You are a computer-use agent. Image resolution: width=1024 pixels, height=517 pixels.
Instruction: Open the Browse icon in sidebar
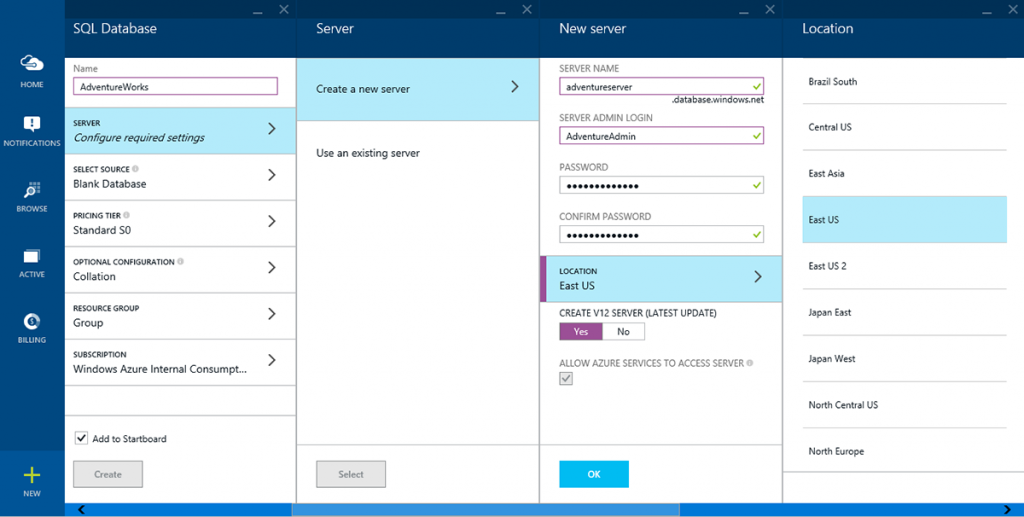pyautogui.click(x=31, y=190)
